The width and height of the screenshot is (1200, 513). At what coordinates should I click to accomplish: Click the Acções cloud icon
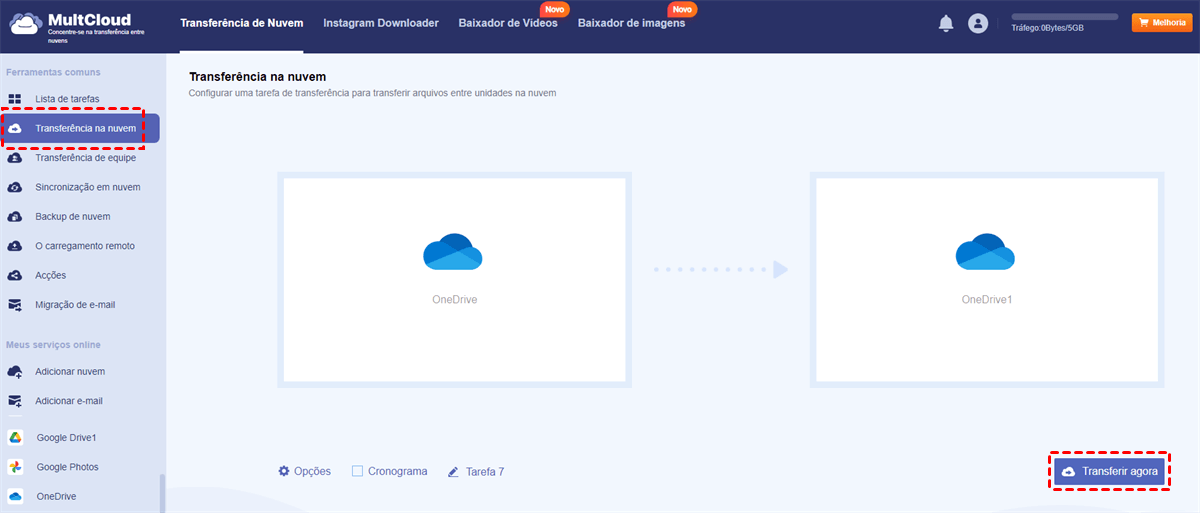pos(14,275)
